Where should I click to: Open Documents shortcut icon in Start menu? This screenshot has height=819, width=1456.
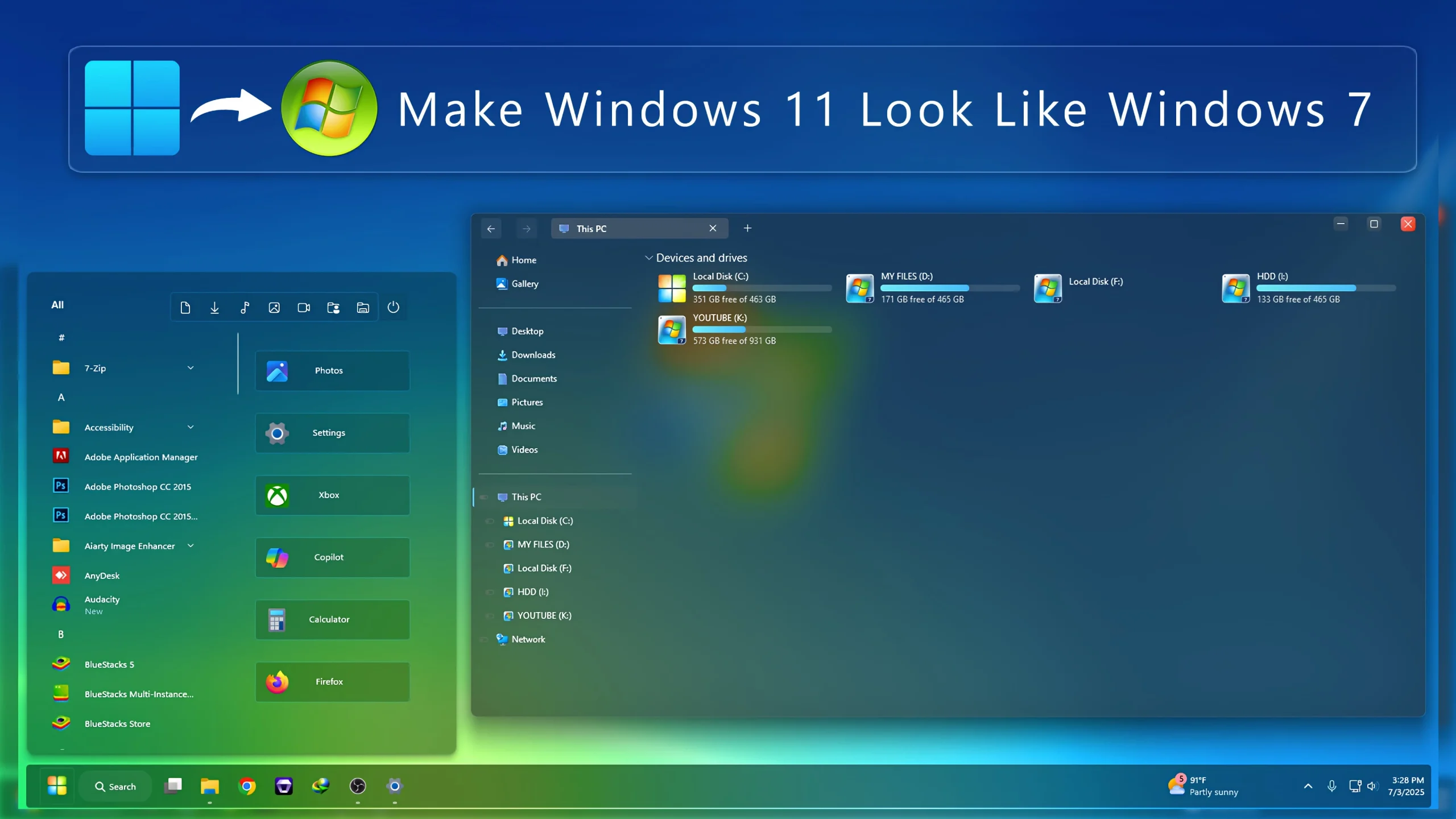[x=185, y=308]
